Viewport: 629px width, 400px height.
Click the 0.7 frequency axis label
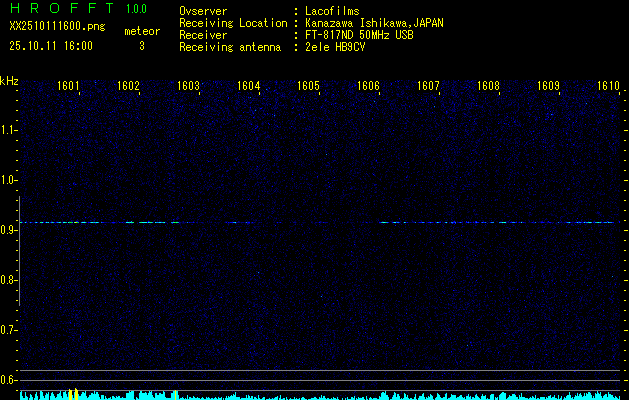(9, 330)
